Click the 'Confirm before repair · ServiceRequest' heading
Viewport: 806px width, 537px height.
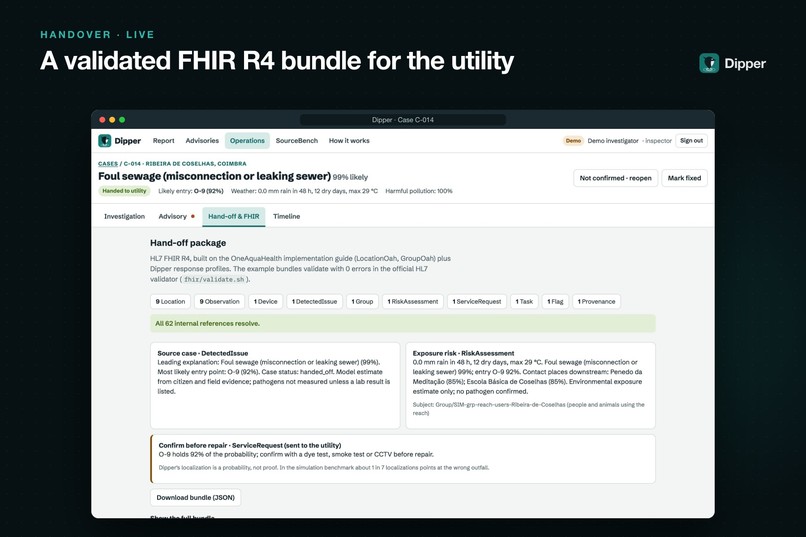click(250, 445)
